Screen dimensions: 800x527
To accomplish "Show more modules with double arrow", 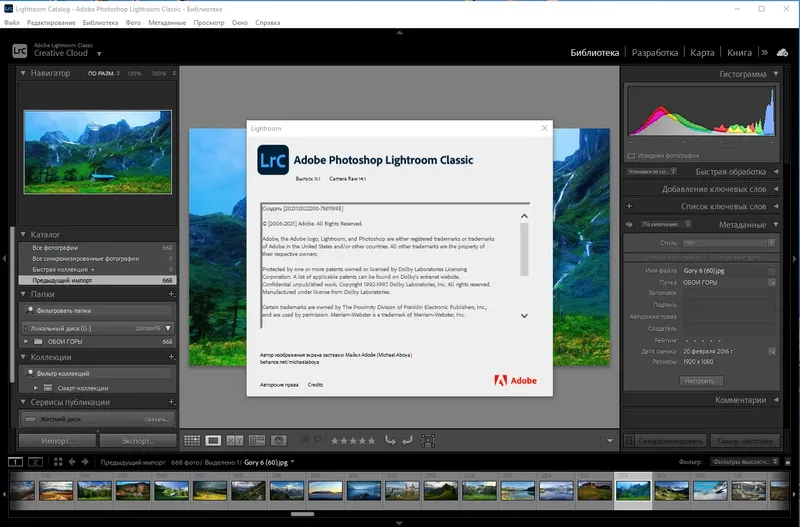I will pyautogui.click(x=764, y=52).
